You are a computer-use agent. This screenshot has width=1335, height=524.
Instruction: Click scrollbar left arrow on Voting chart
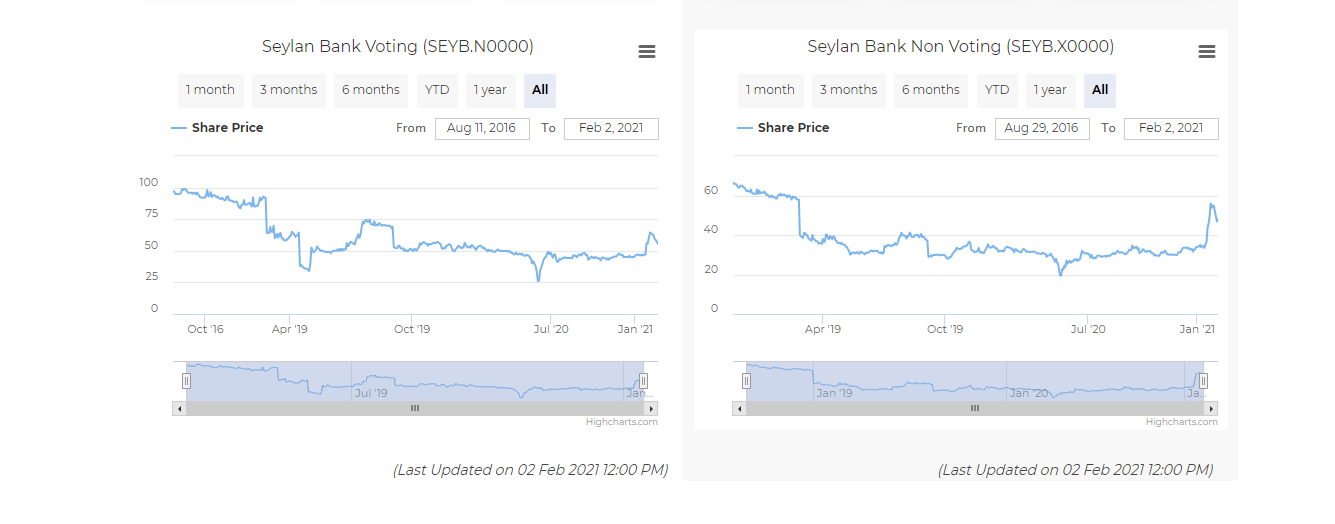point(179,408)
